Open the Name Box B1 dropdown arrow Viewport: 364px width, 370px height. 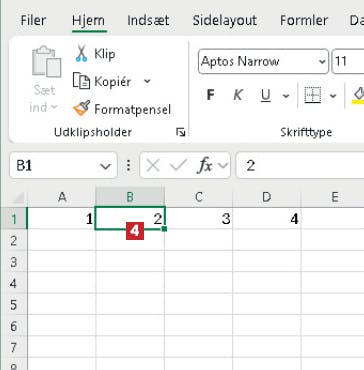[105, 166]
